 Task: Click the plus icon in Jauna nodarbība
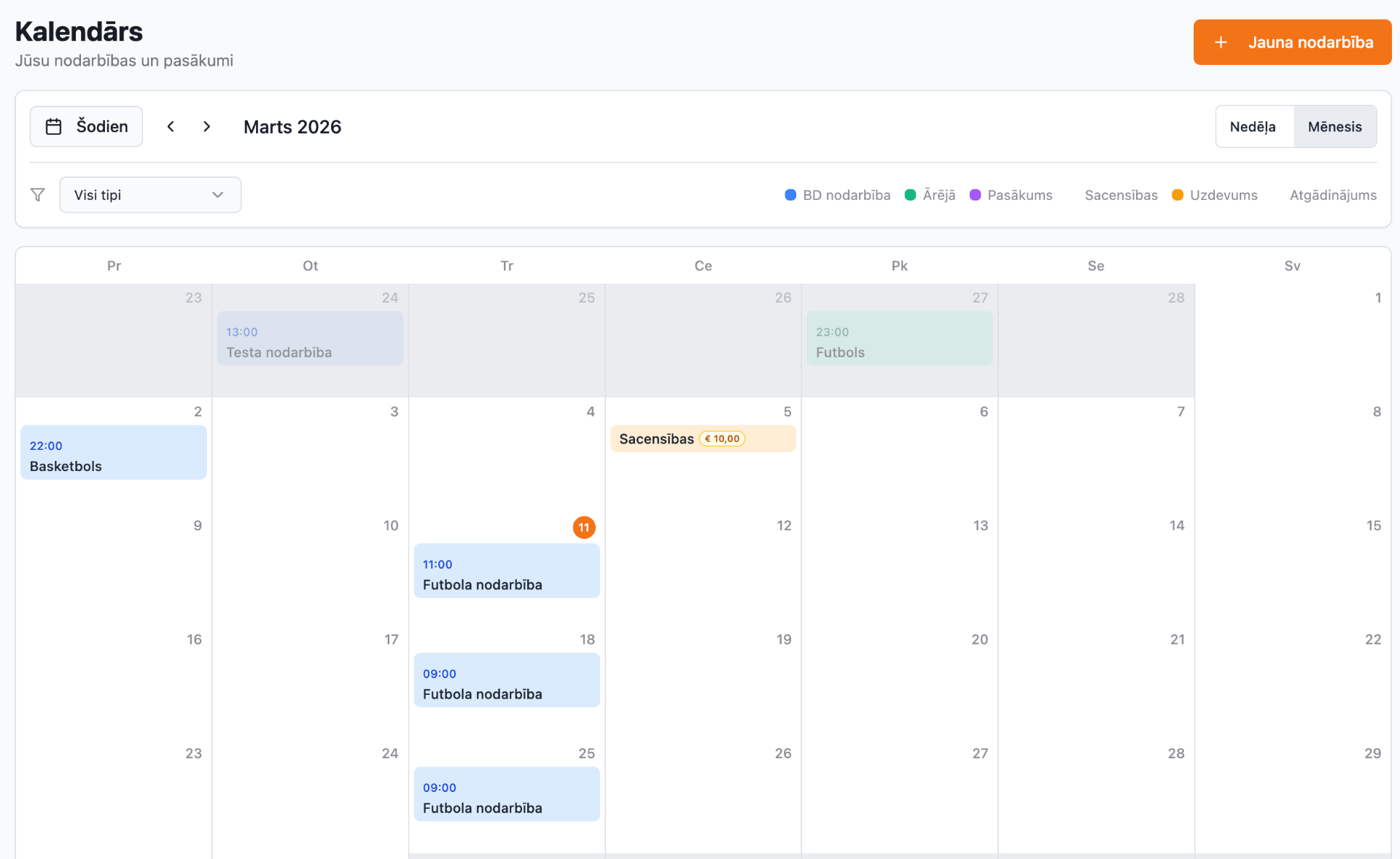tap(1221, 42)
